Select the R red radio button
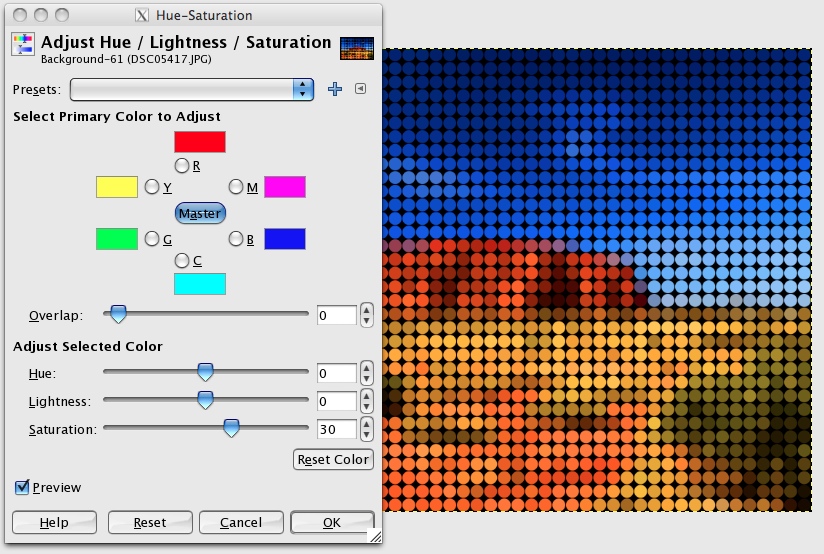This screenshot has height=554, width=824. 182,166
